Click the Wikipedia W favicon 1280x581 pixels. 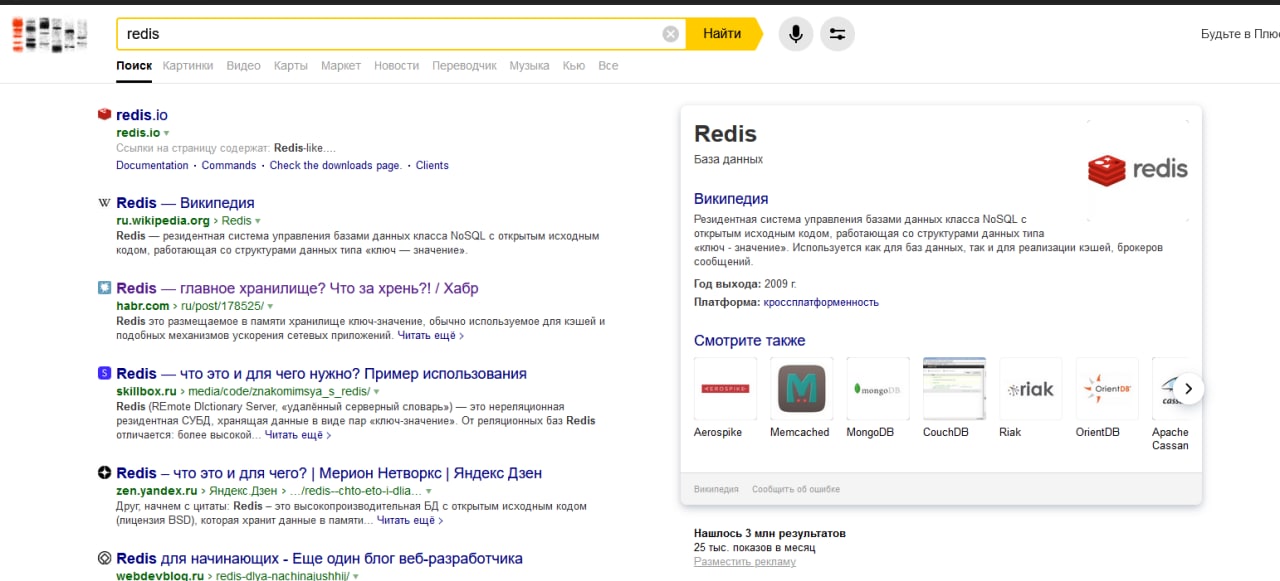[104, 203]
